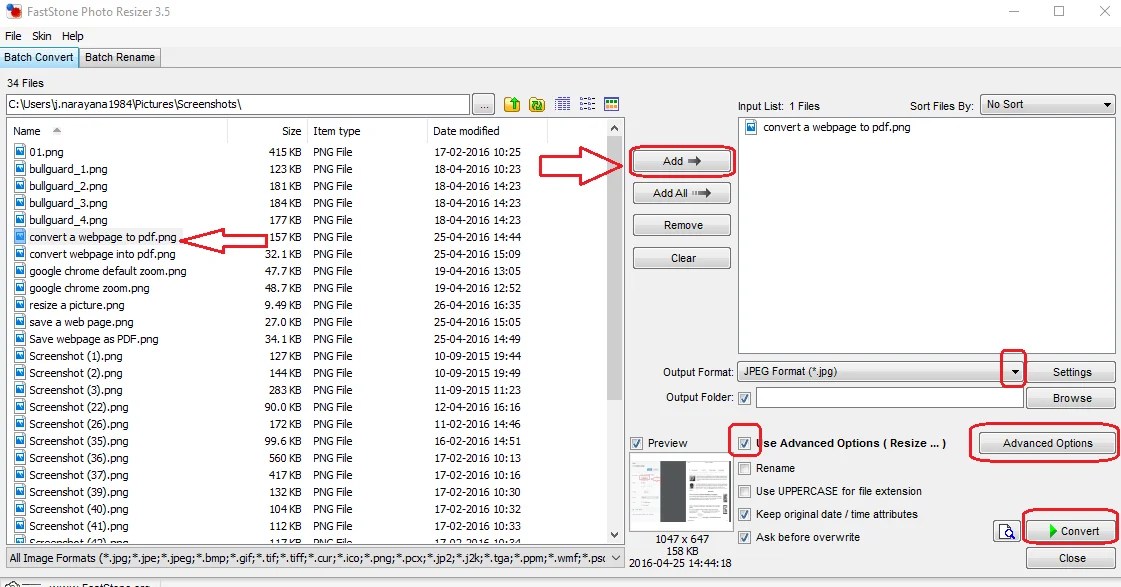
Task: Enable the Rename checkbox
Action: point(744,468)
